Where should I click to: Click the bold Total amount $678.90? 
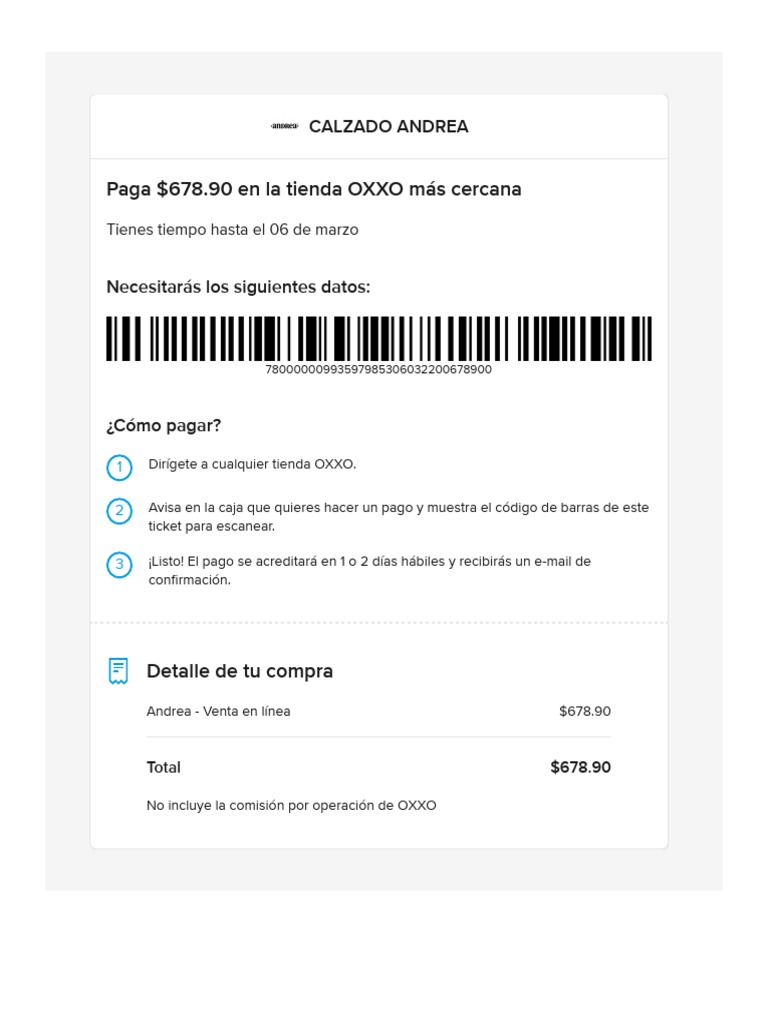click(x=580, y=767)
